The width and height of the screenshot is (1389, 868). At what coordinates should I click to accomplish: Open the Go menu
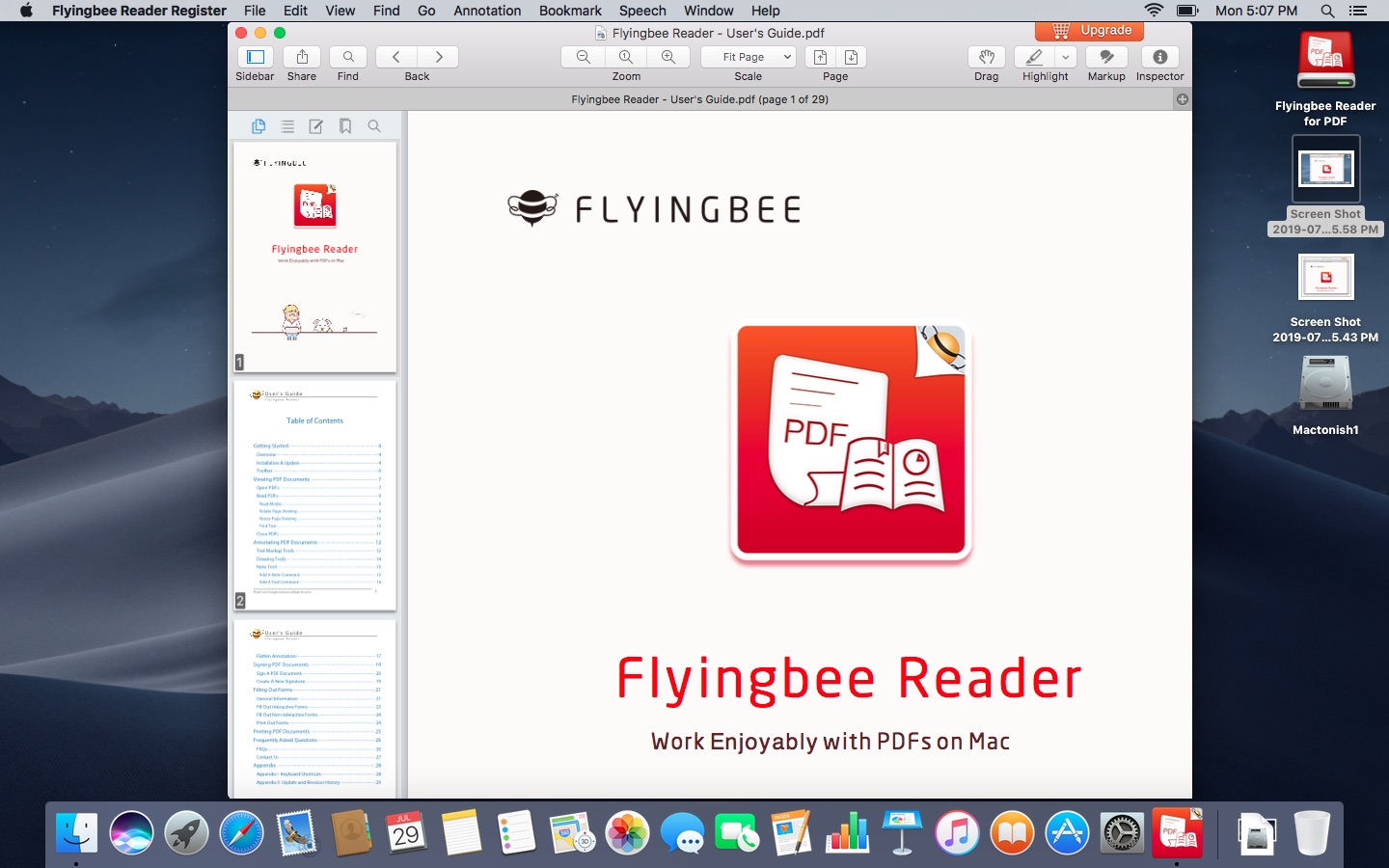tap(426, 11)
